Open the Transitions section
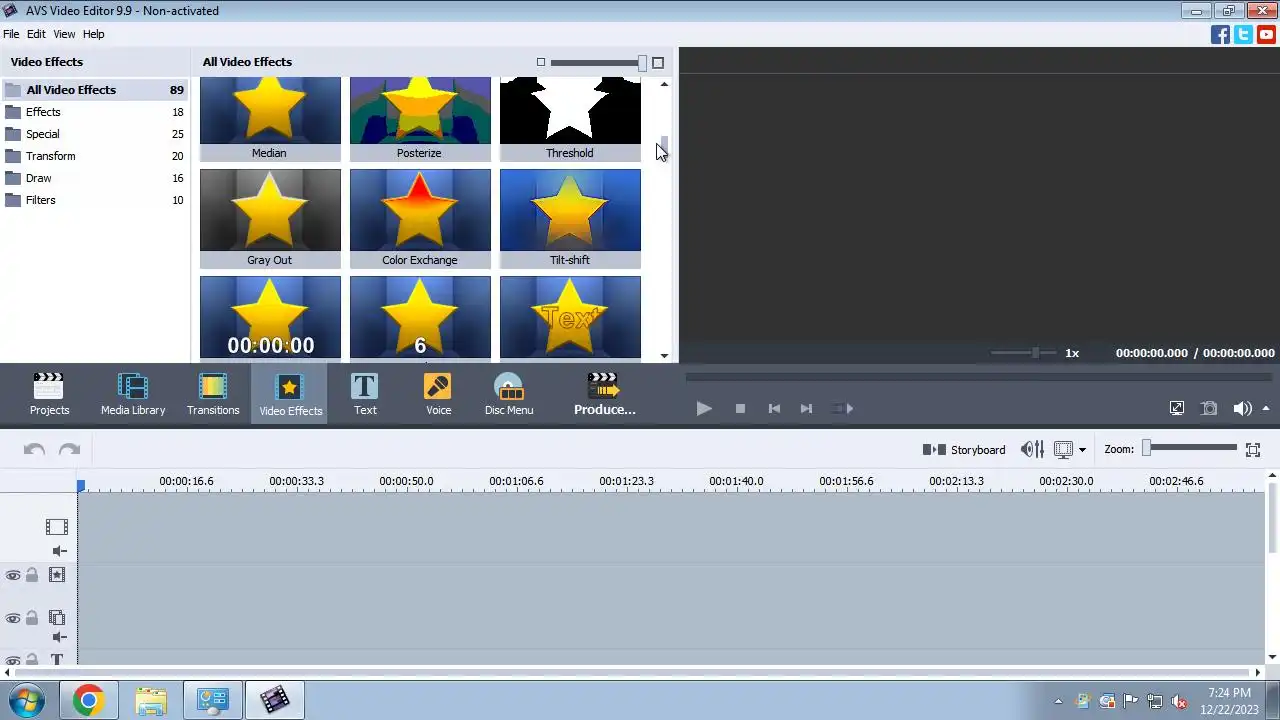 213,394
